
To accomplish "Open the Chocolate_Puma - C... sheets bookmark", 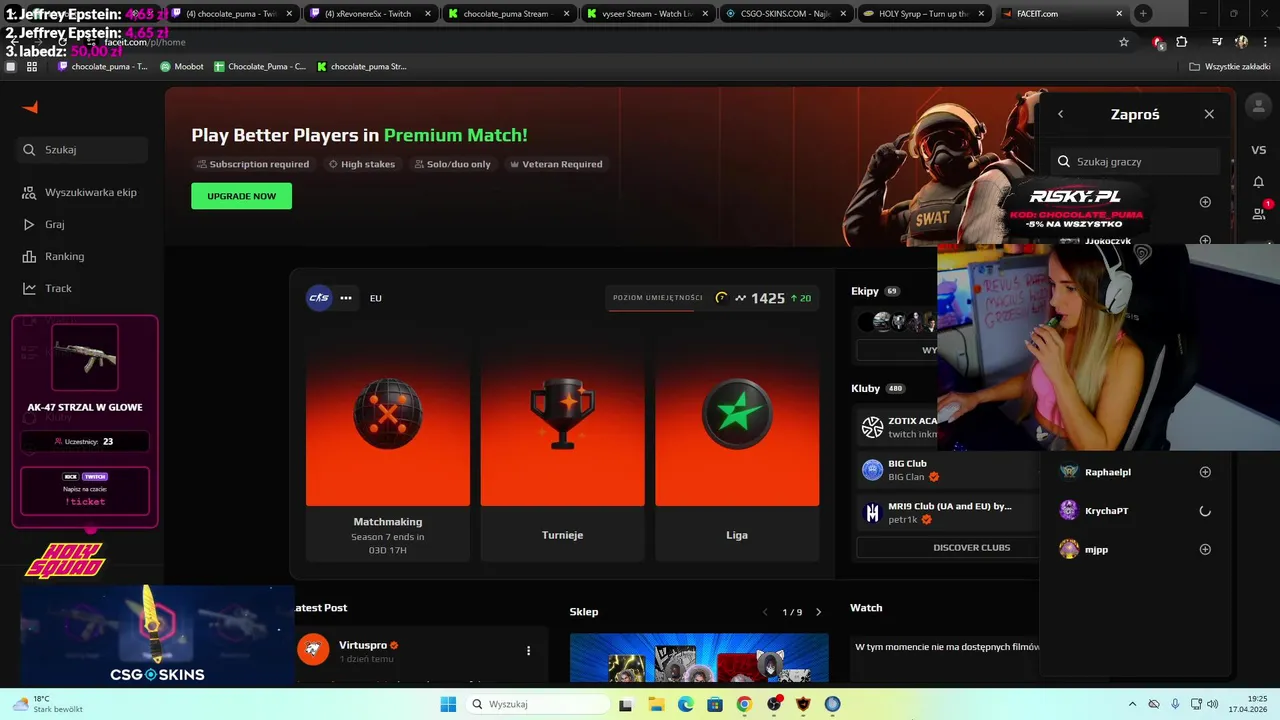I will pyautogui.click(x=260, y=66).
